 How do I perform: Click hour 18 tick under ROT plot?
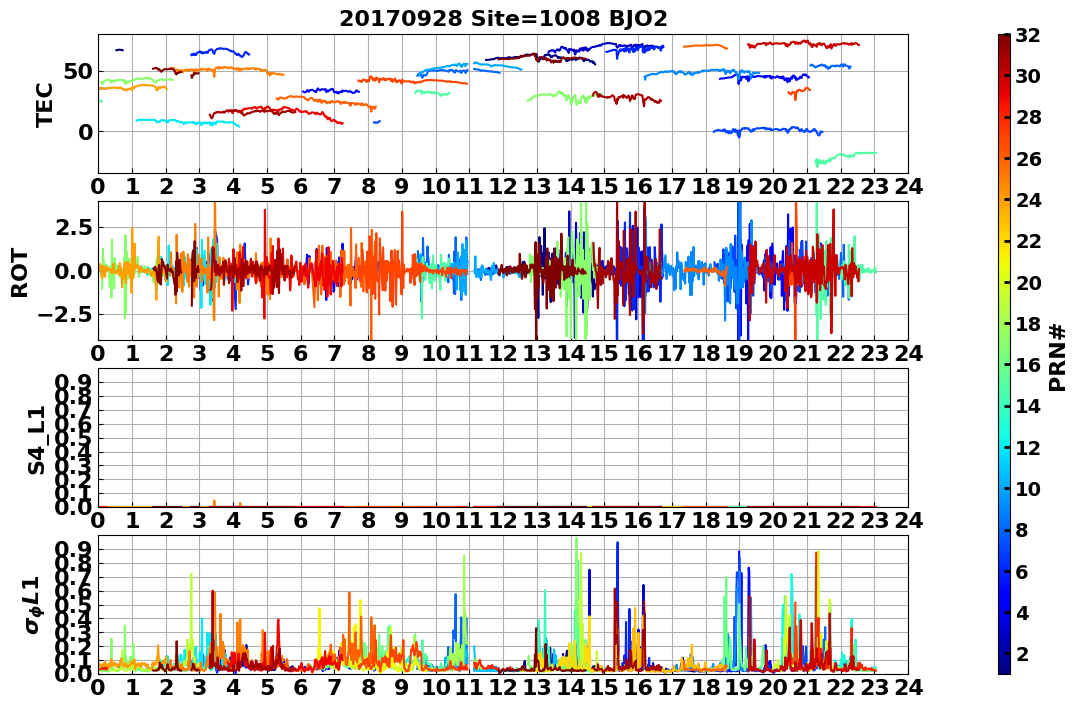pyautogui.click(x=706, y=353)
